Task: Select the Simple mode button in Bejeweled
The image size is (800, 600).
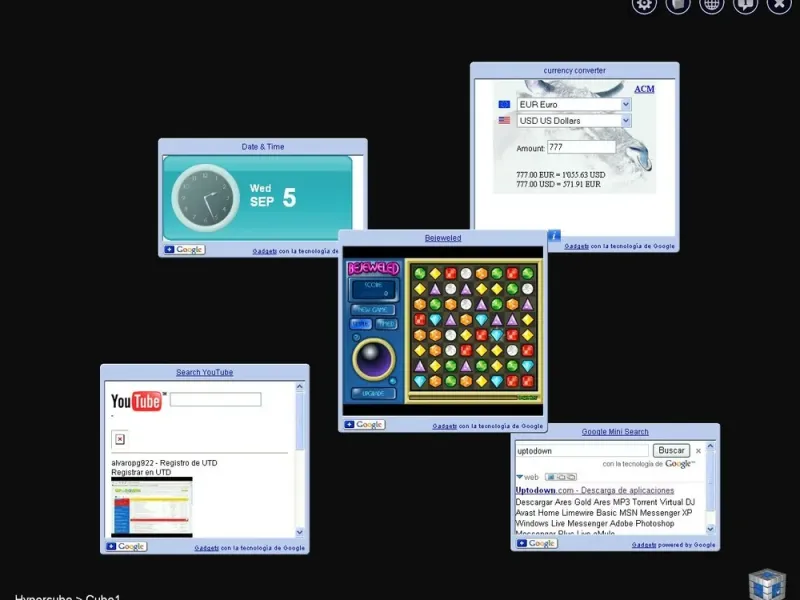Action: pyautogui.click(x=361, y=324)
